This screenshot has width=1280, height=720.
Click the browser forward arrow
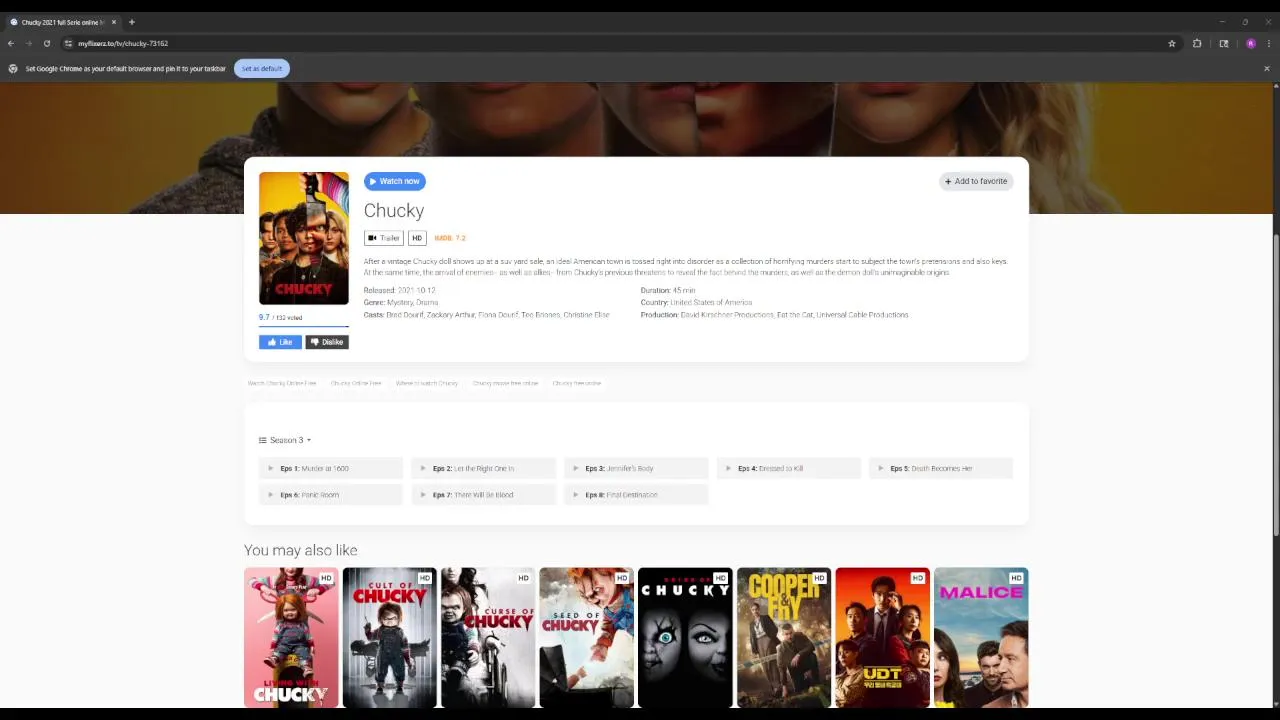tap(28, 44)
